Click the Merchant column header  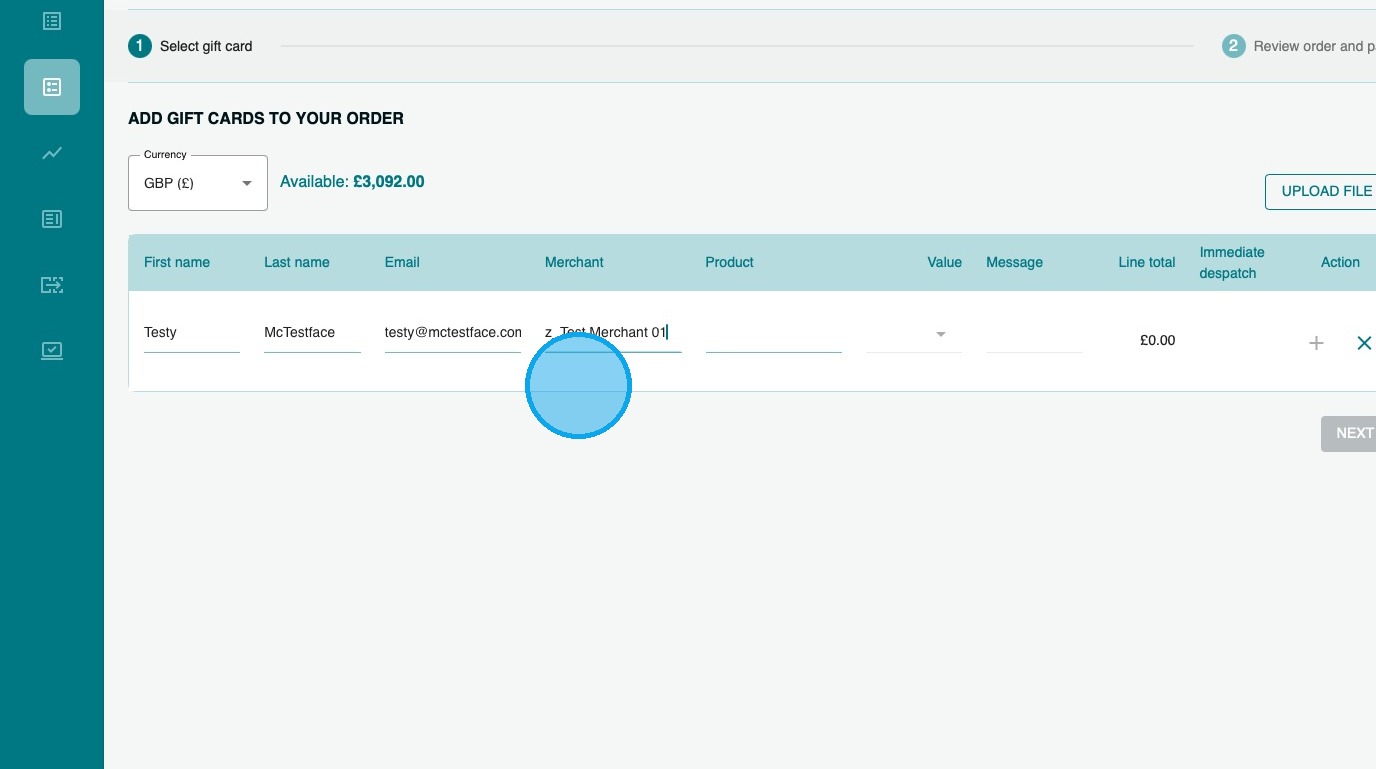point(574,262)
